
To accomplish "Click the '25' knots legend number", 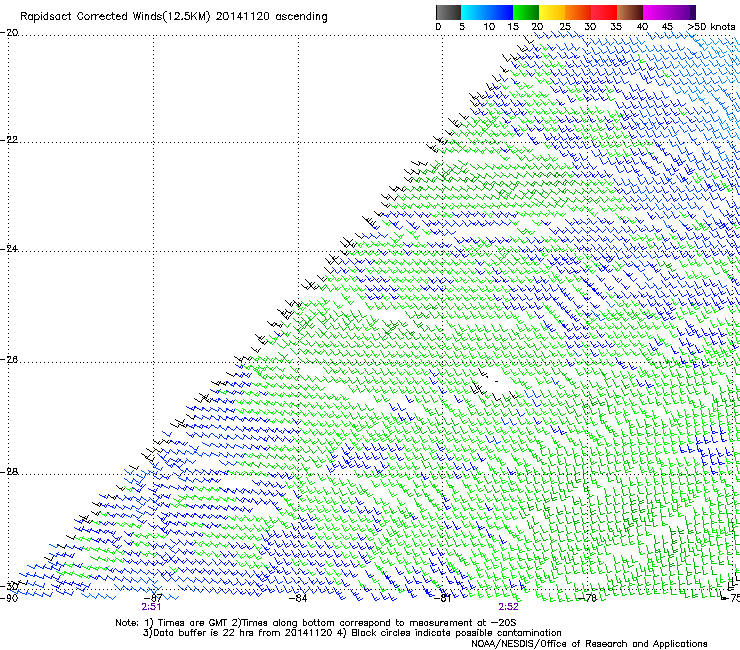I will [564, 27].
